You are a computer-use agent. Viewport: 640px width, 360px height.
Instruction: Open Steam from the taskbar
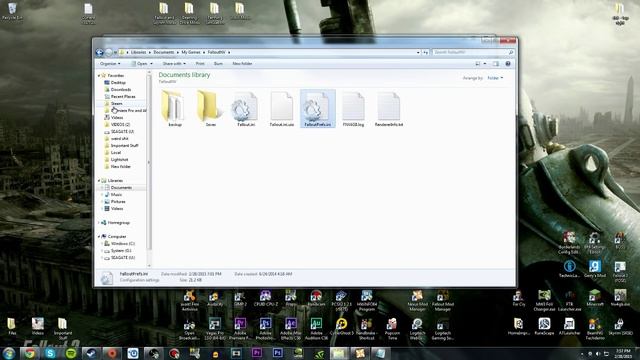coord(91,353)
